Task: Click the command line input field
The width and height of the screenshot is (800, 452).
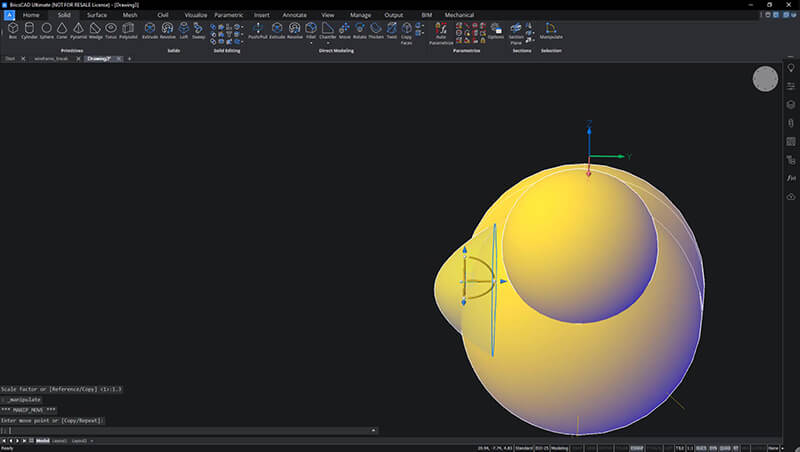Action: pyautogui.click(x=189, y=431)
